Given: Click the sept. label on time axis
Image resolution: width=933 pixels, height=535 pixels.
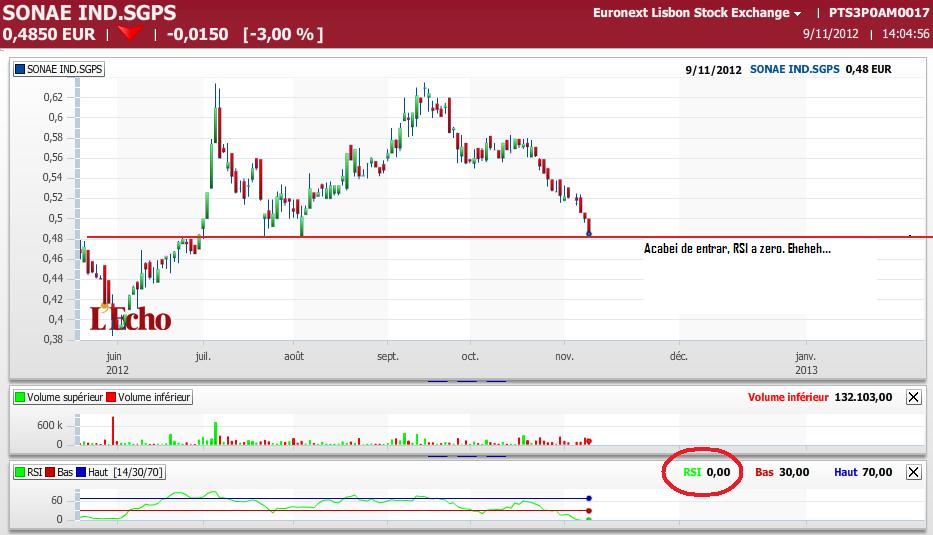Looking at the screenshot, I should tap(388, 356).
